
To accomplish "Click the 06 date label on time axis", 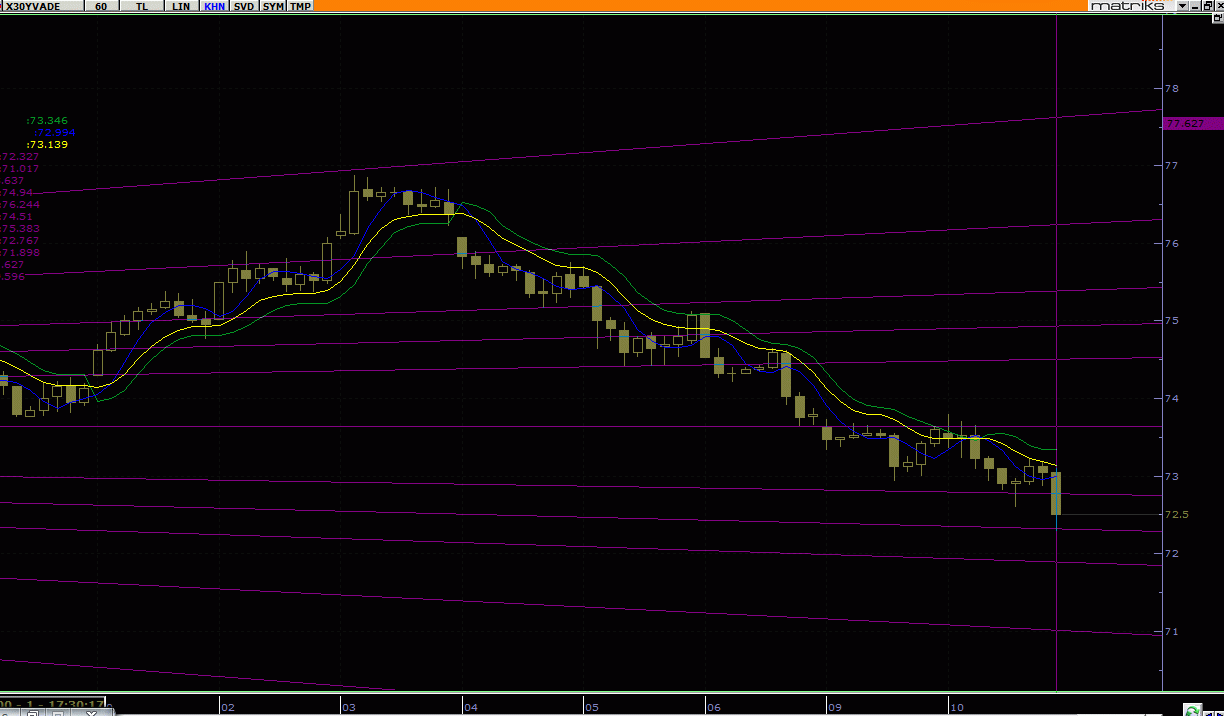I will [713, 708].
